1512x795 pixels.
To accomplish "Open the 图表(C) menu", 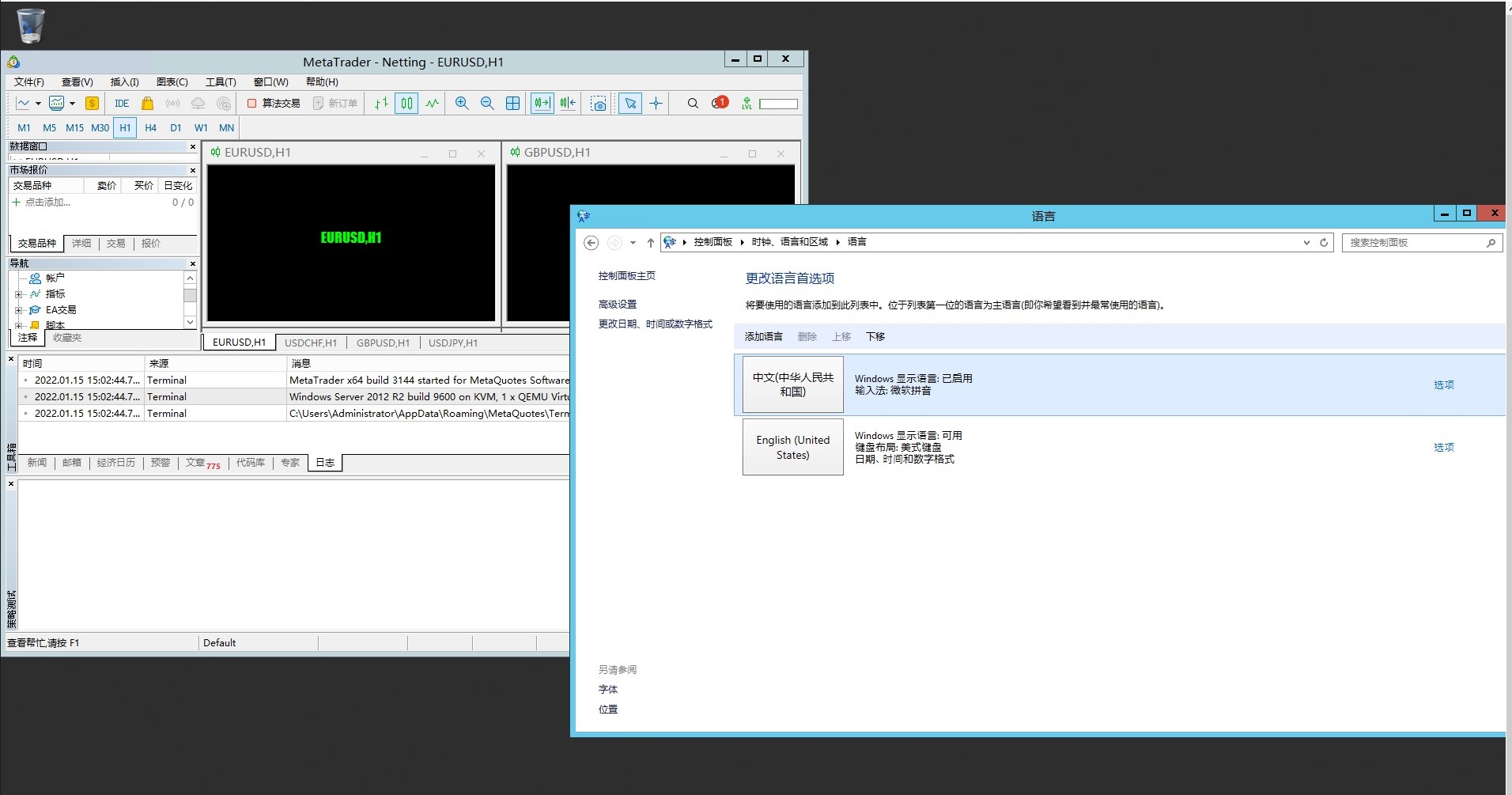I will click(x=172, y=82).
